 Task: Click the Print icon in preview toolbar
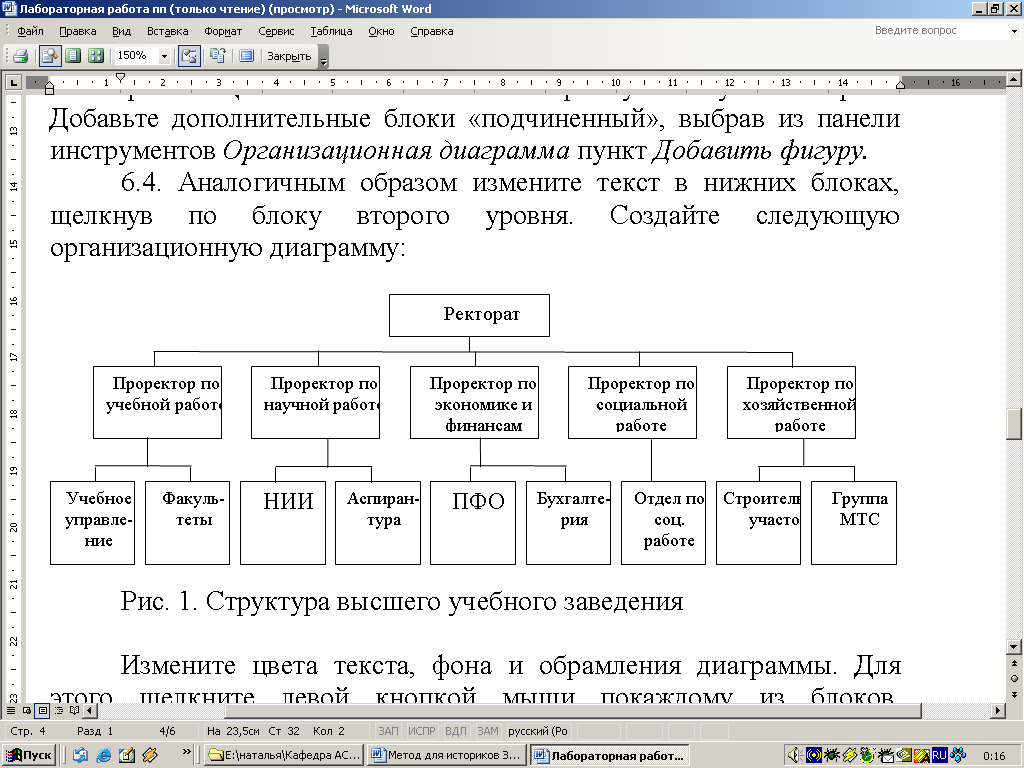tap(20, 56)
